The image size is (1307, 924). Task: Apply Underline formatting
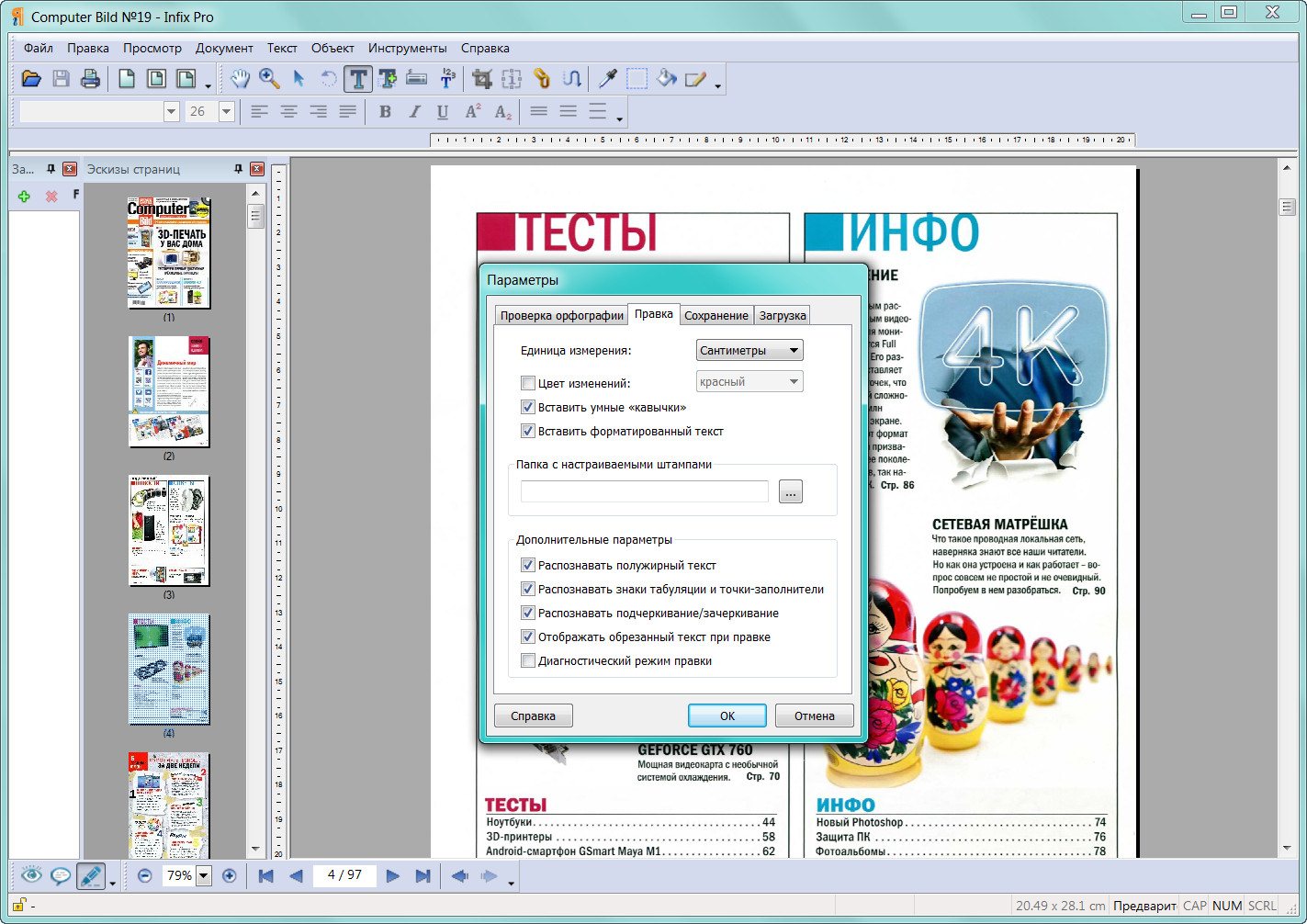pos(443,111)
